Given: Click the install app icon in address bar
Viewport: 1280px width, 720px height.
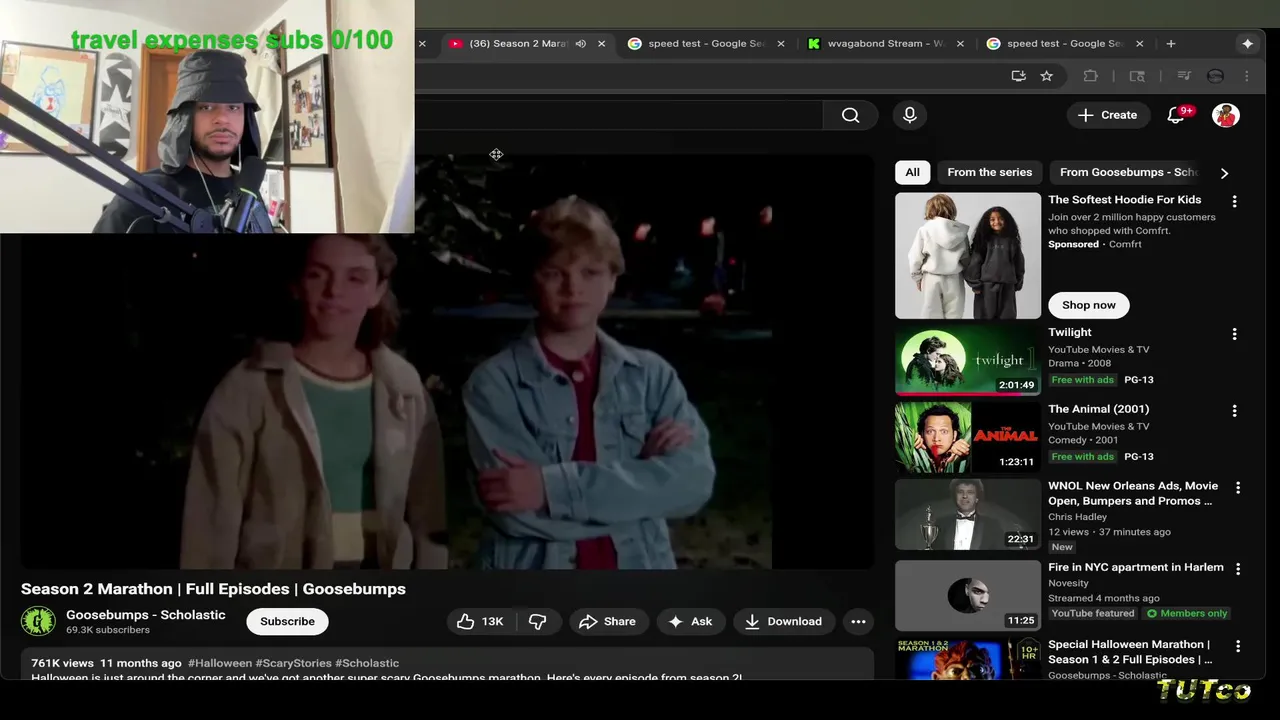Looking at the screenshot, I should [1018, 76].
